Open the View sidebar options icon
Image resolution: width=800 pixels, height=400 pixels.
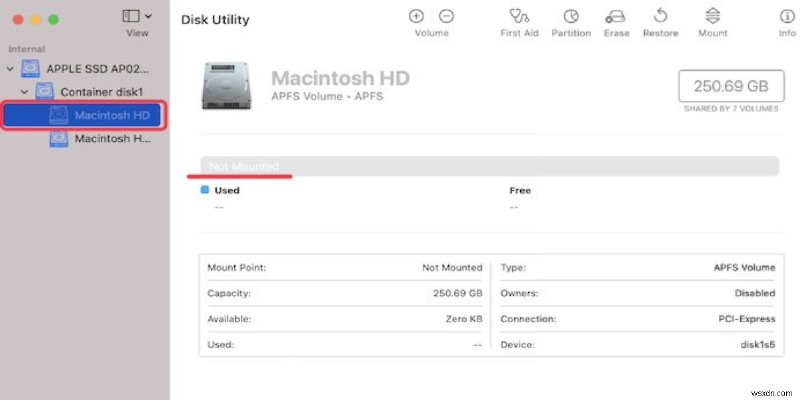coord(131,16)
